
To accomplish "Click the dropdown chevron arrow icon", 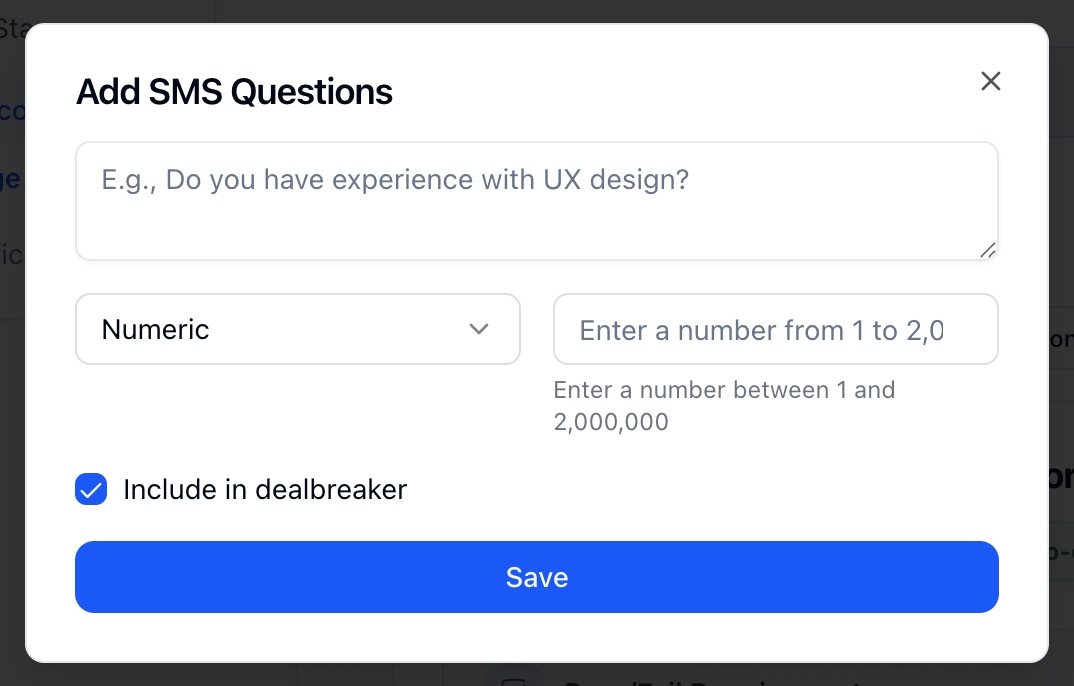I will point(479,329).
